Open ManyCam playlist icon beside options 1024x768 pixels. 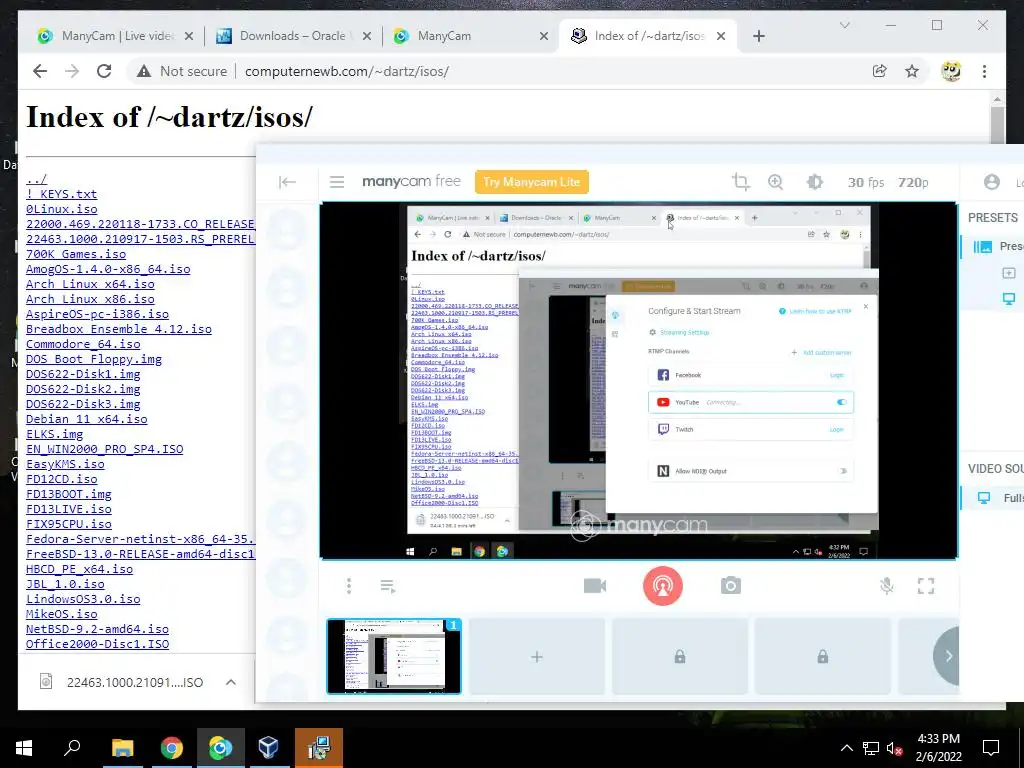388,586
